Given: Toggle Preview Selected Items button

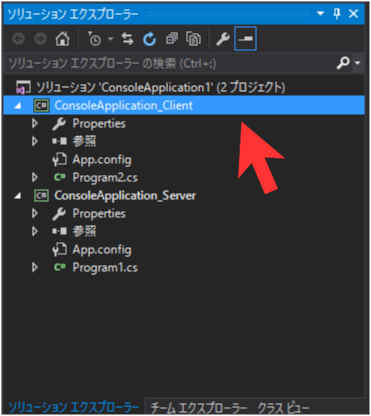Looking at the screenshot, I should 245,39.
